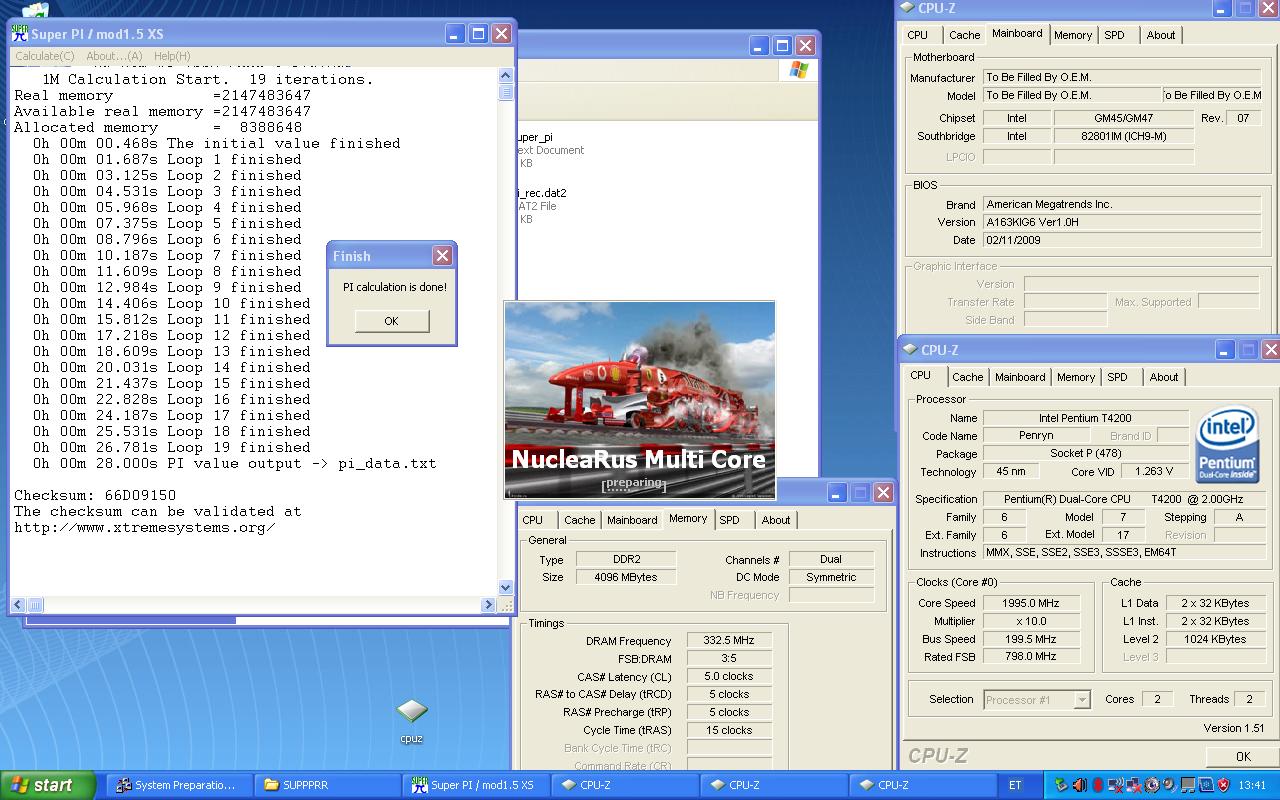The image size is (1280, 800).
Task: Click the DRAM Frequency 332.5 MHz field
Action: [729, 640]
